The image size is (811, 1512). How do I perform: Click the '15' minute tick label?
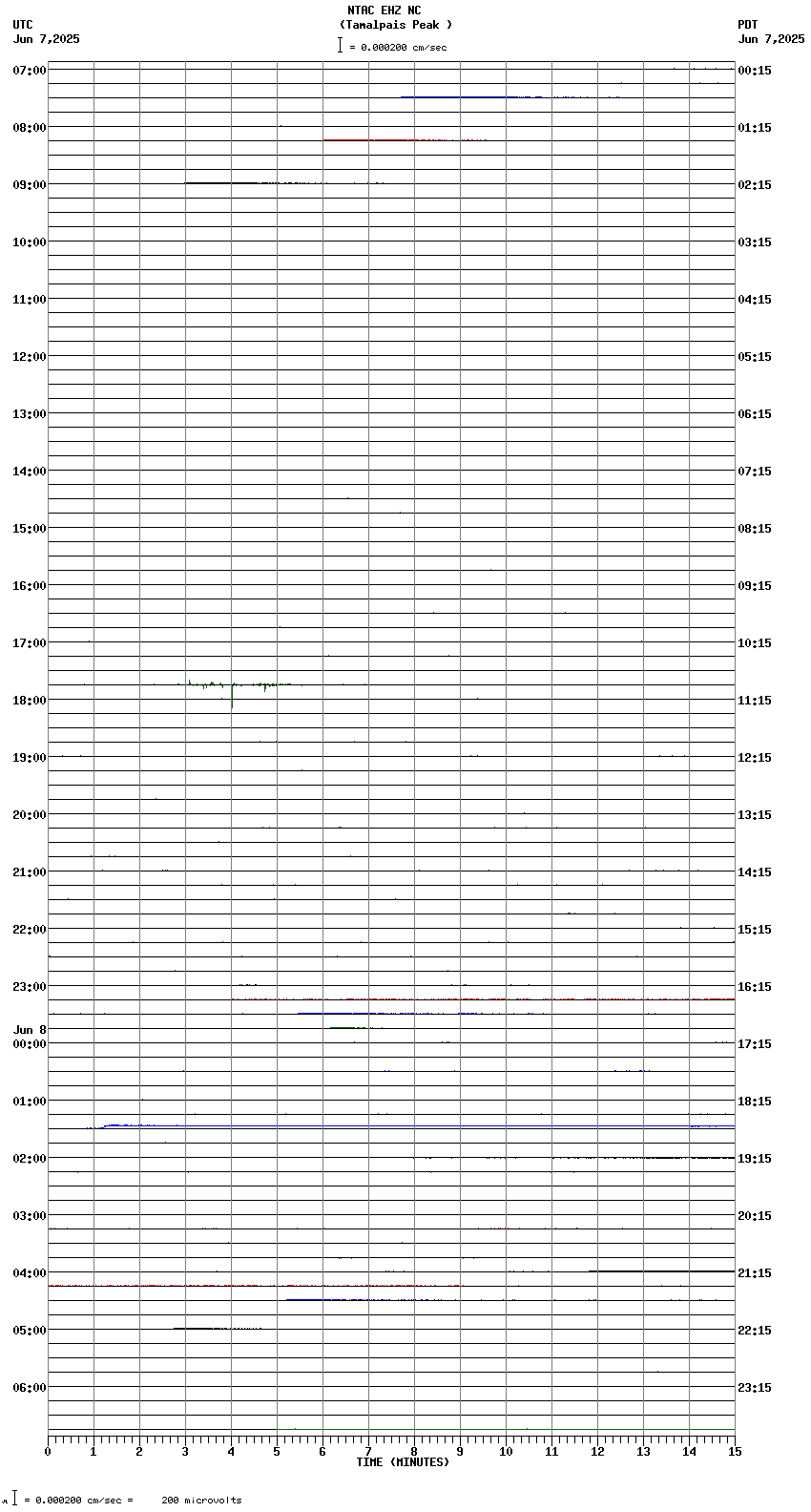[x=735, y=1452]
